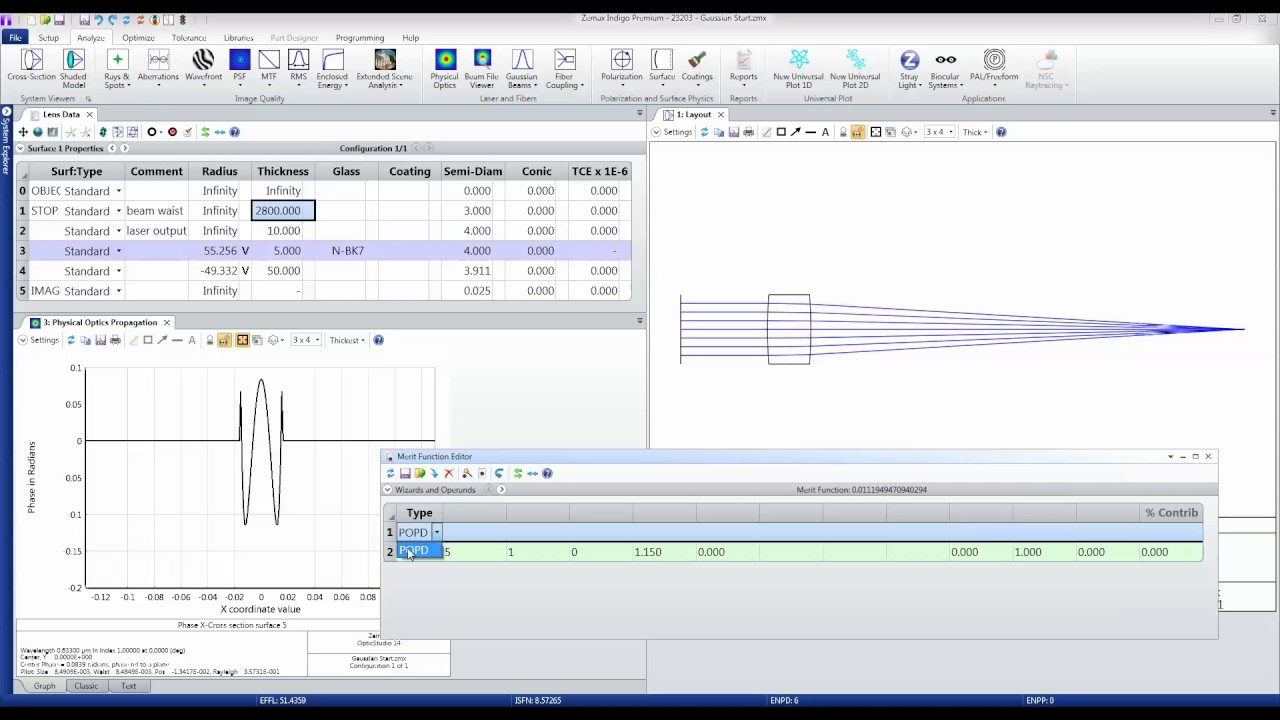Open the Wavefront analysis menu
Viewport: 1280px width, 720px height.
203,69
